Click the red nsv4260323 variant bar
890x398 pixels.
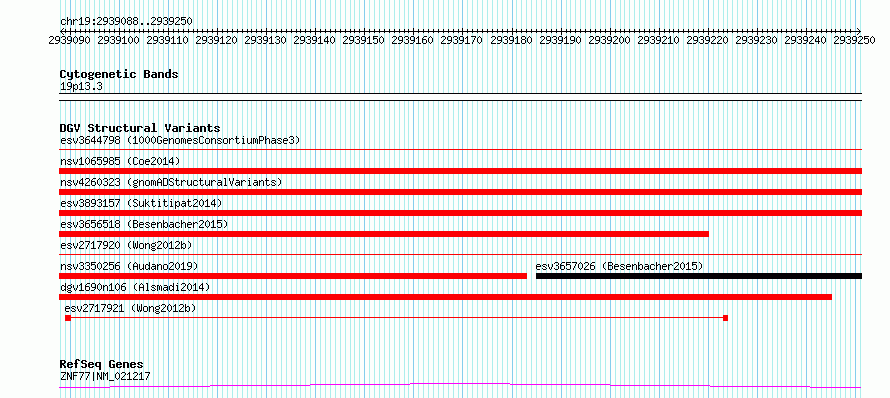[x=460, y=192]
